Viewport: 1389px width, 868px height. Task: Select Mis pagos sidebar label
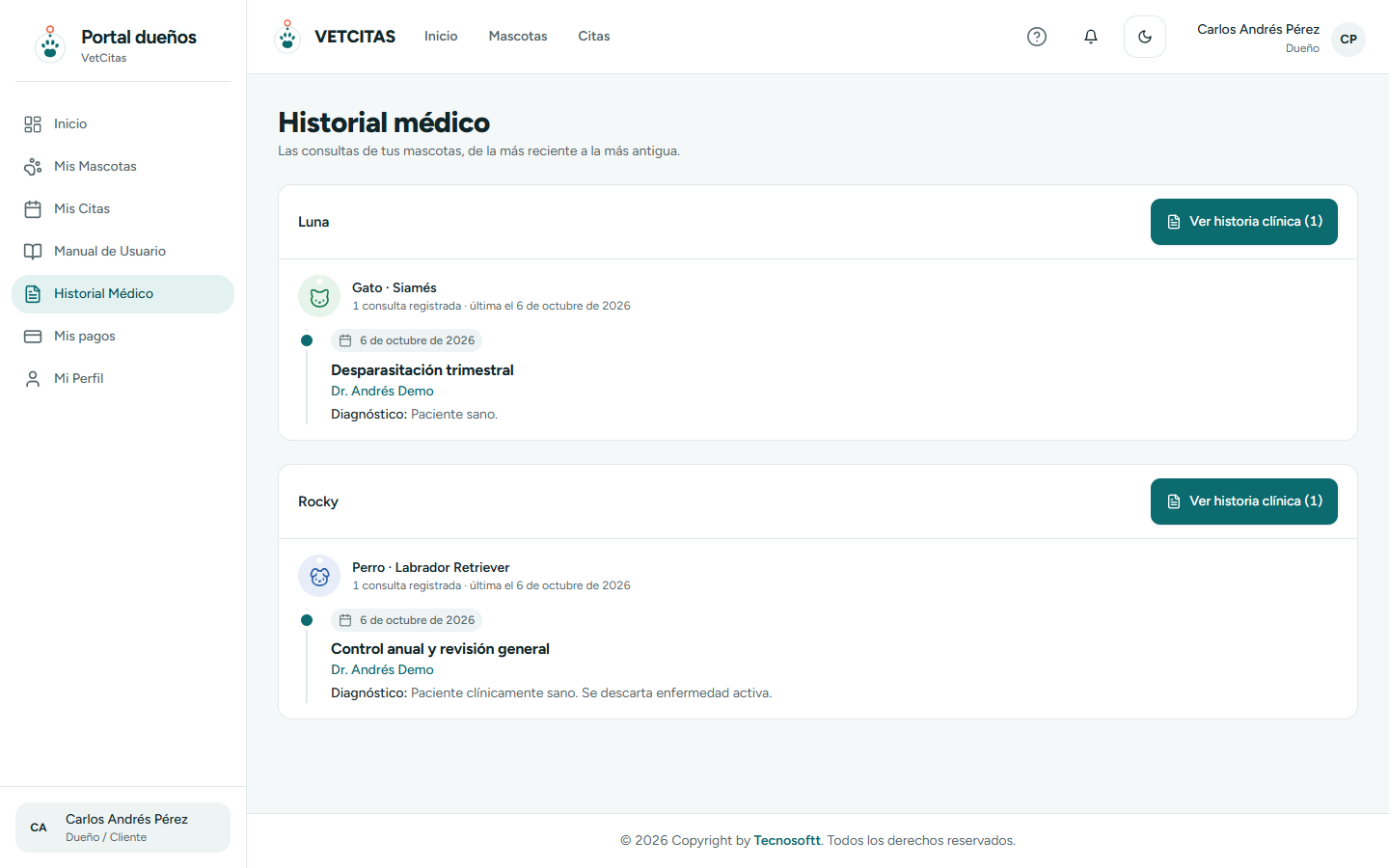[85, 337]
